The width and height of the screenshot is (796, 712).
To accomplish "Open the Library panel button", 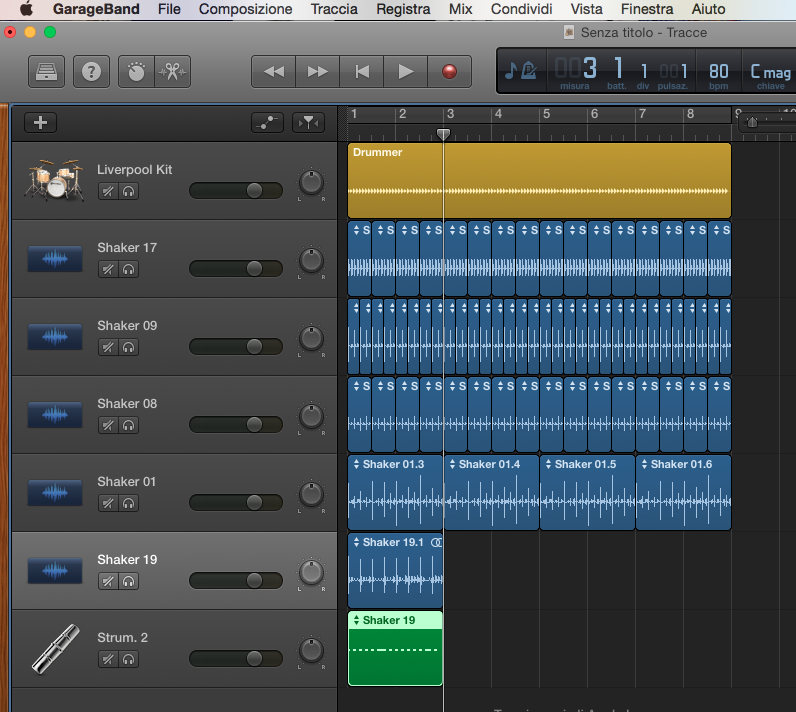I will pos(46,72).
